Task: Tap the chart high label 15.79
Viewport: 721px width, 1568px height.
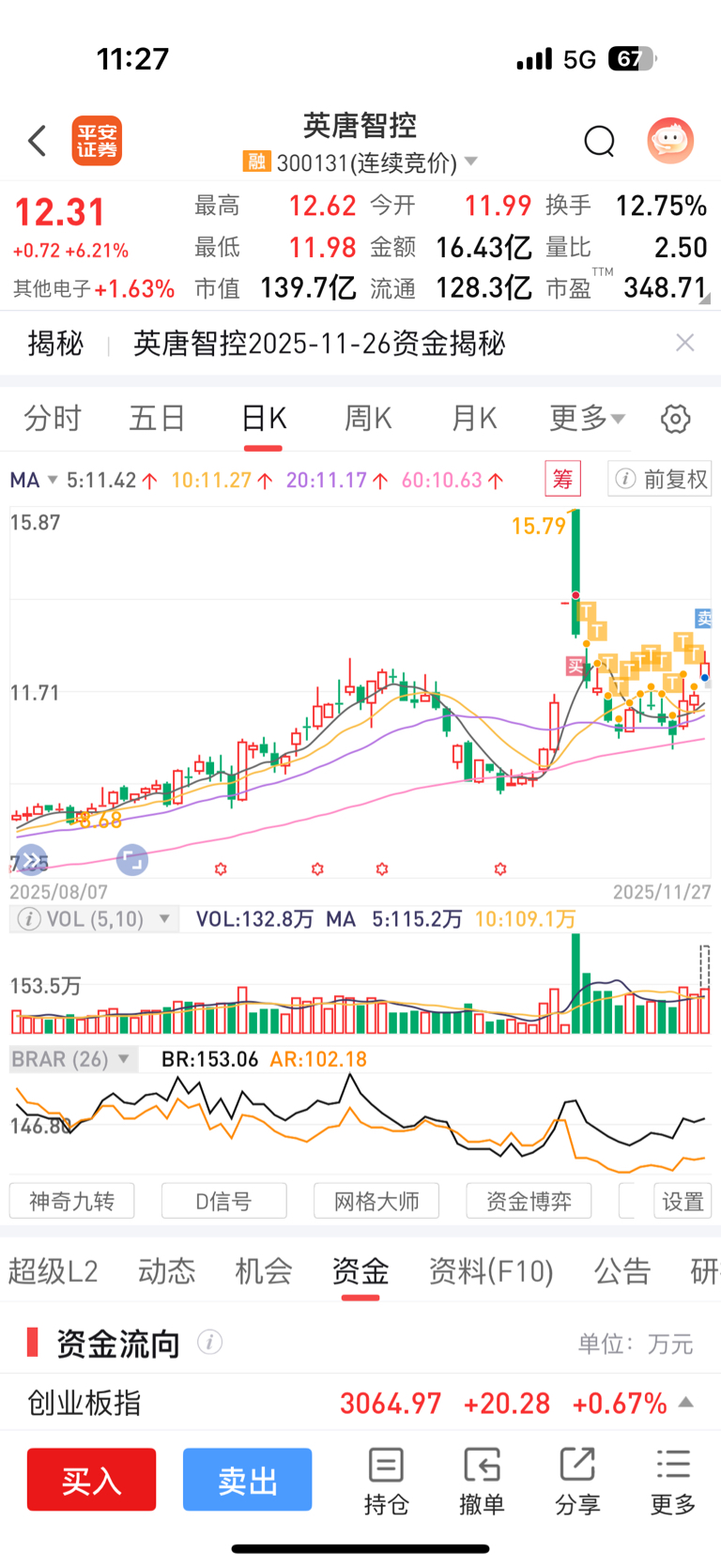Action: pos(539,526)
